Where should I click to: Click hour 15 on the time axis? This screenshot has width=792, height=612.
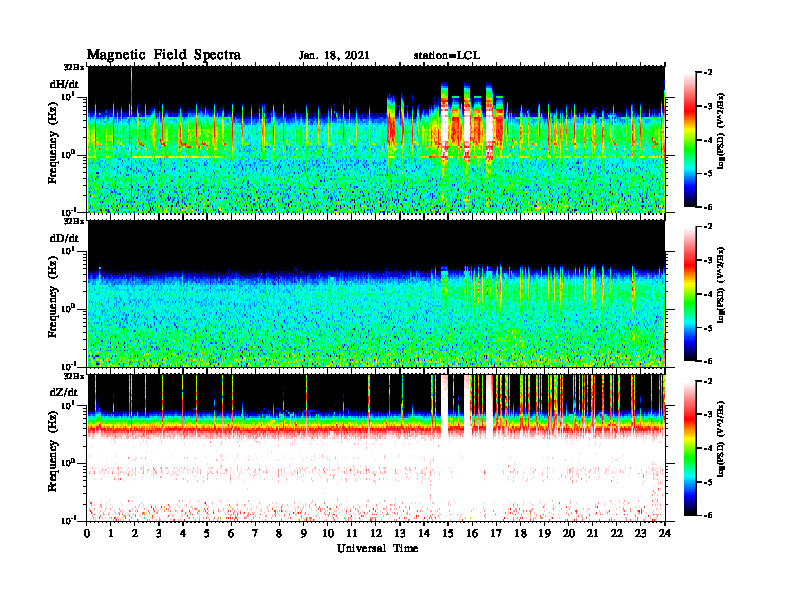(x=448, y=533)
